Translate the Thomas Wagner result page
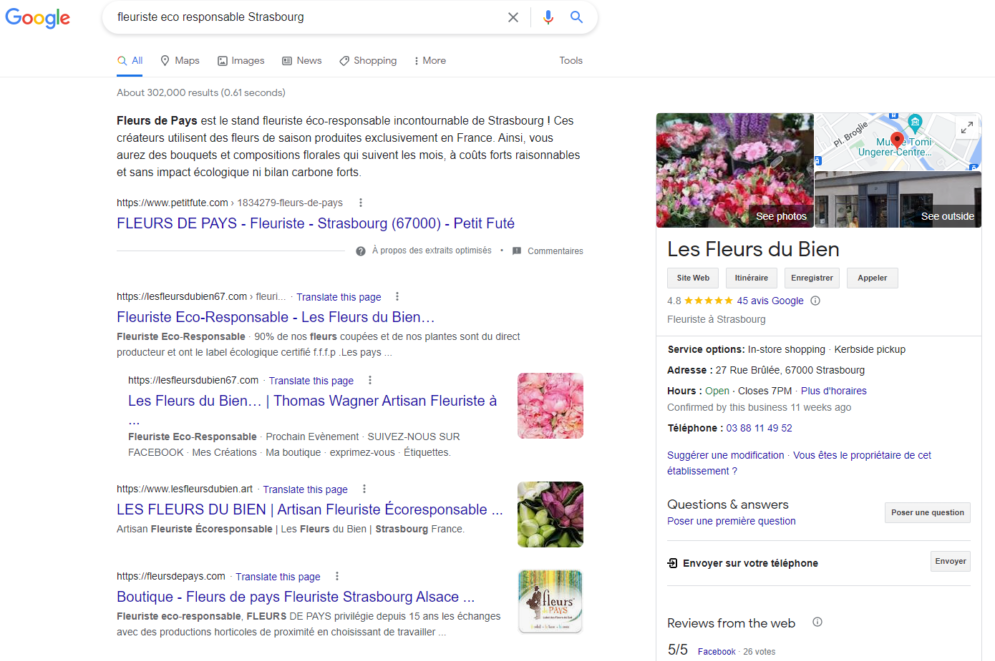 click(311, 381)
